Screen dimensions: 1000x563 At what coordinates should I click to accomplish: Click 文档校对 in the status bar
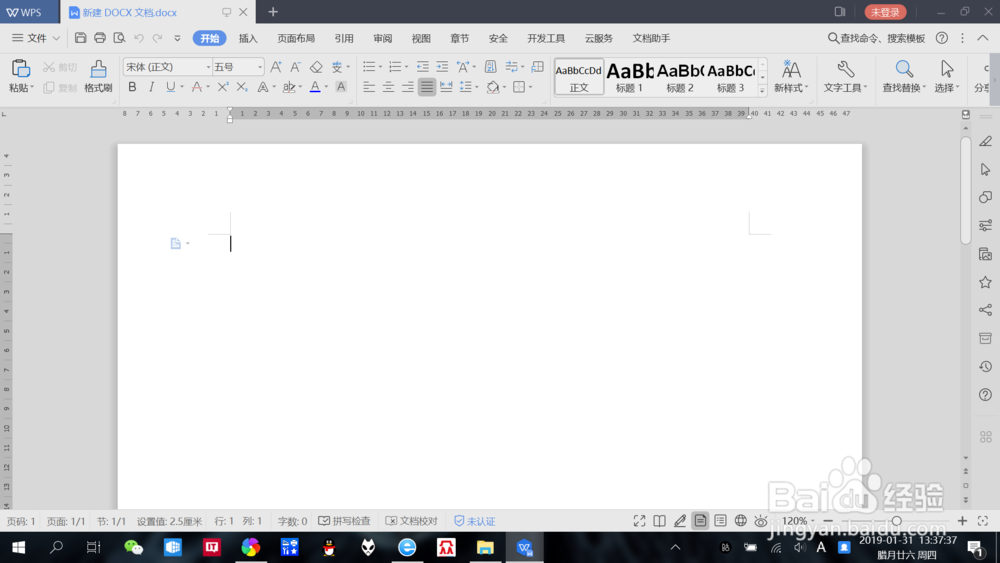(411, 521)
